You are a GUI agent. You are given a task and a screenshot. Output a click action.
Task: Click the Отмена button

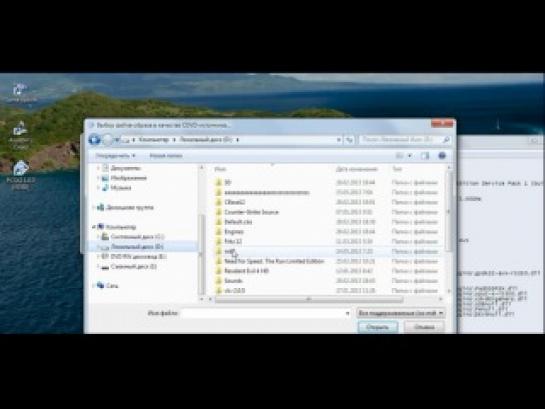(x=424, y=327)
